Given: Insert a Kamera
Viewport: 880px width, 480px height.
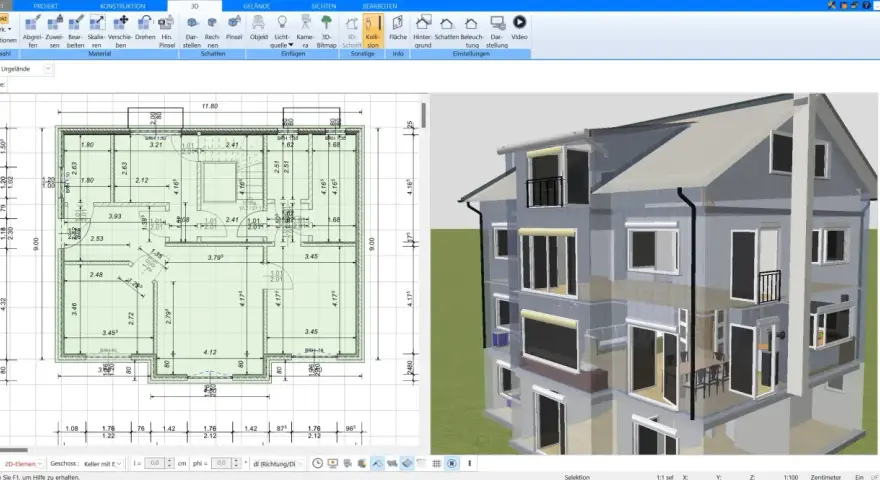Looking at the screenshot, I should [305, 31].
